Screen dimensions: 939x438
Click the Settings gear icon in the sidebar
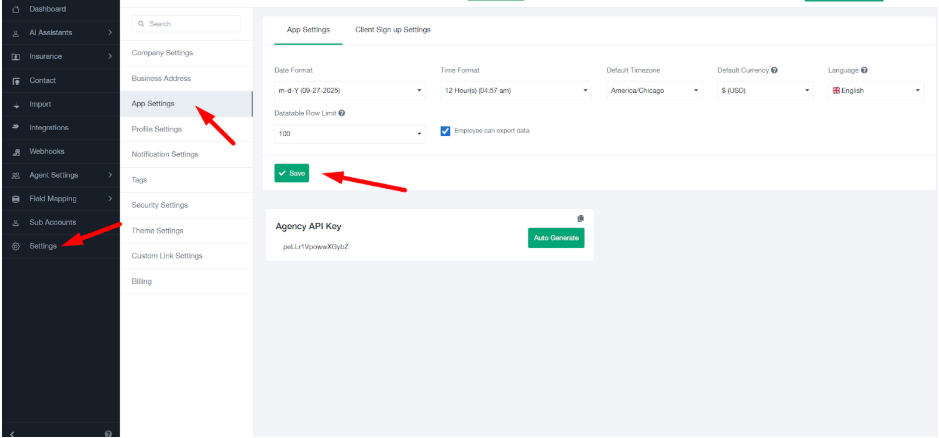point(16,246)
